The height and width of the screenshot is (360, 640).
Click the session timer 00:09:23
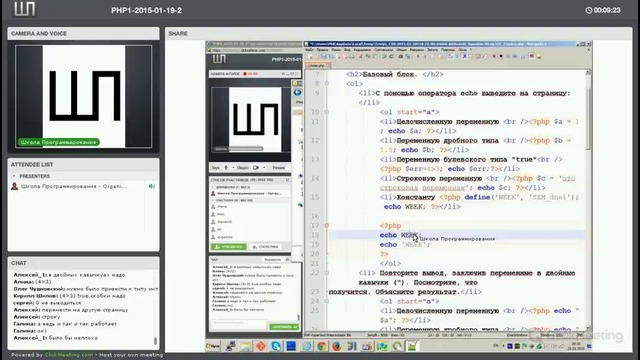(x=607, y=10)
